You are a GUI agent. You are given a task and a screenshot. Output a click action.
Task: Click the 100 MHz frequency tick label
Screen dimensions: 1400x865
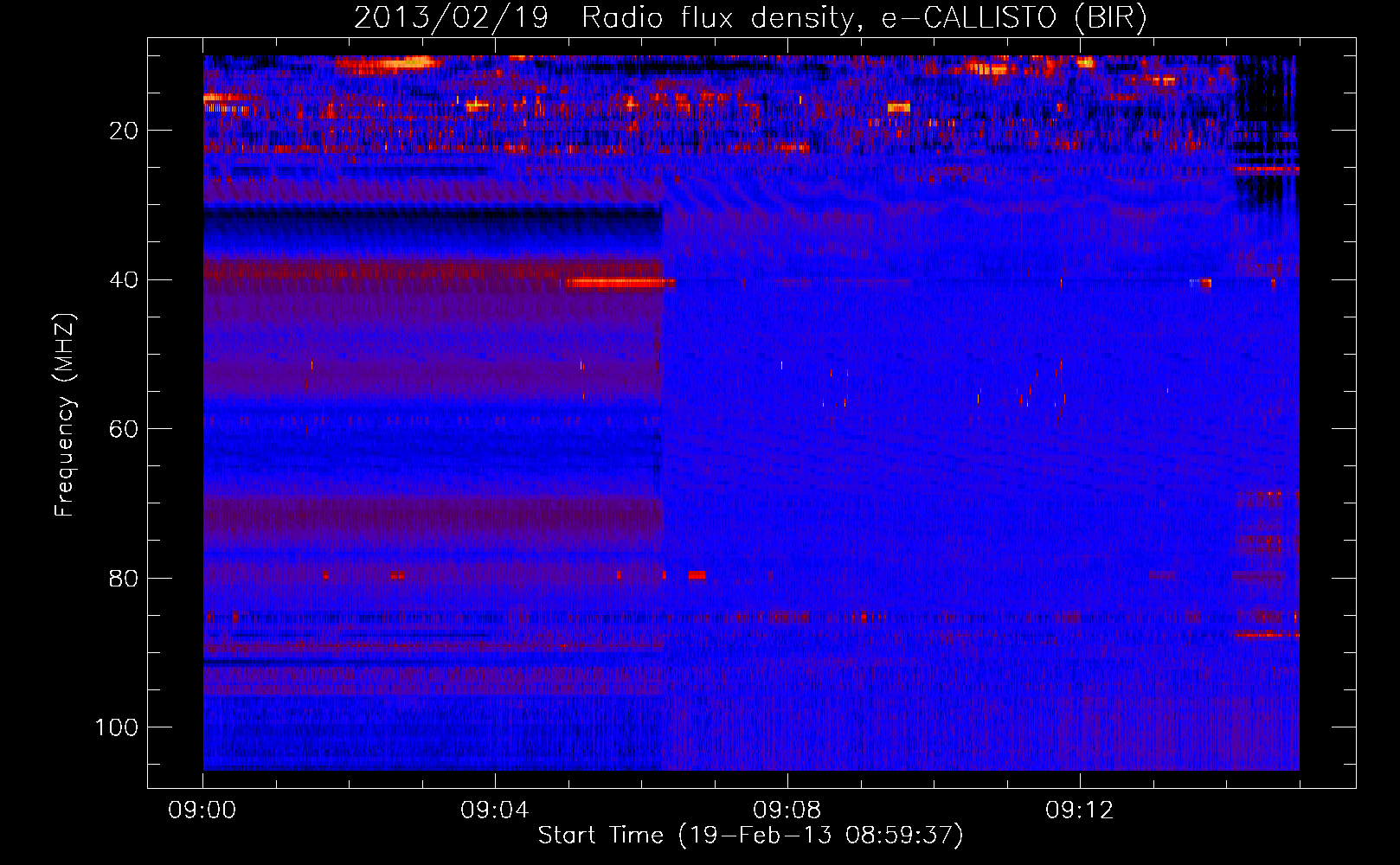117,727
